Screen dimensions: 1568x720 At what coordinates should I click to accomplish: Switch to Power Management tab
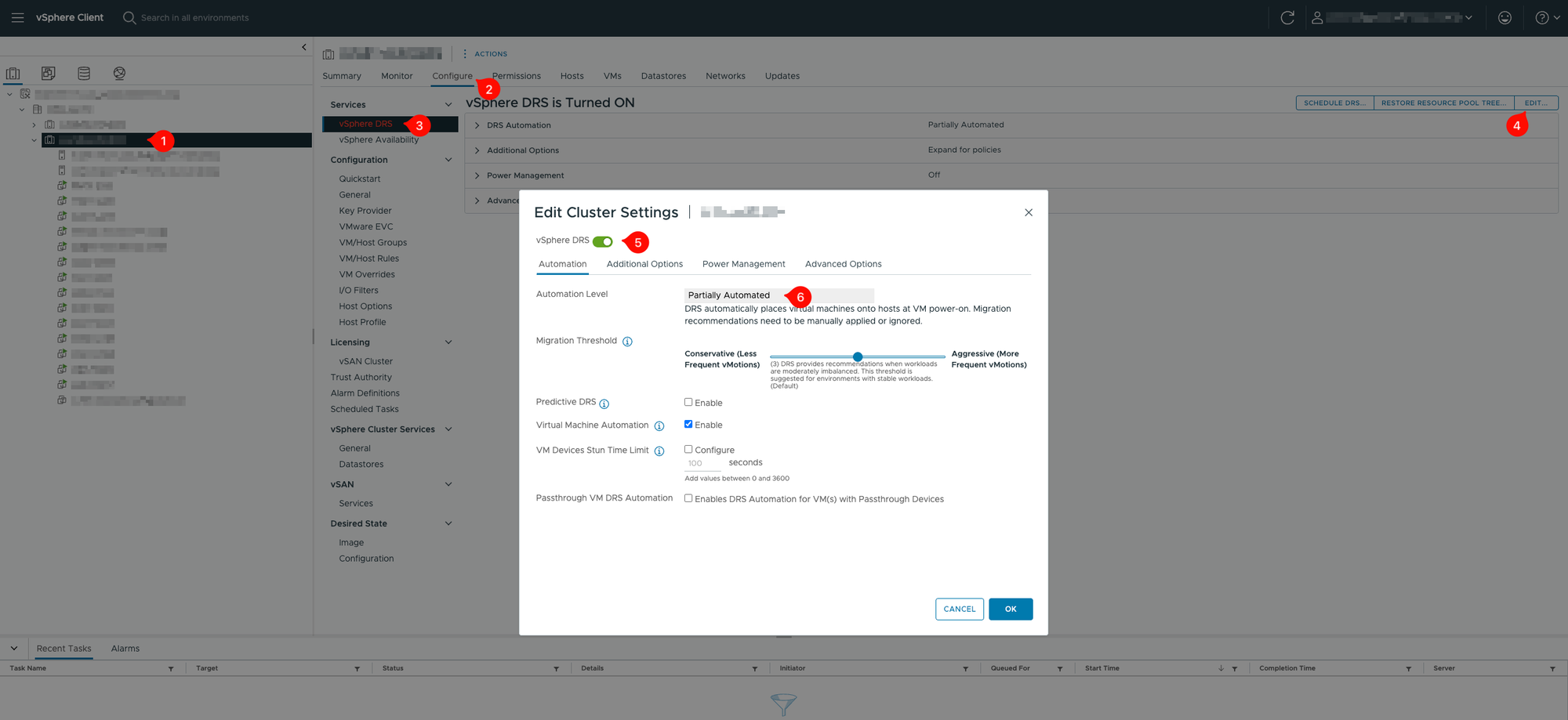coord(743,264)
